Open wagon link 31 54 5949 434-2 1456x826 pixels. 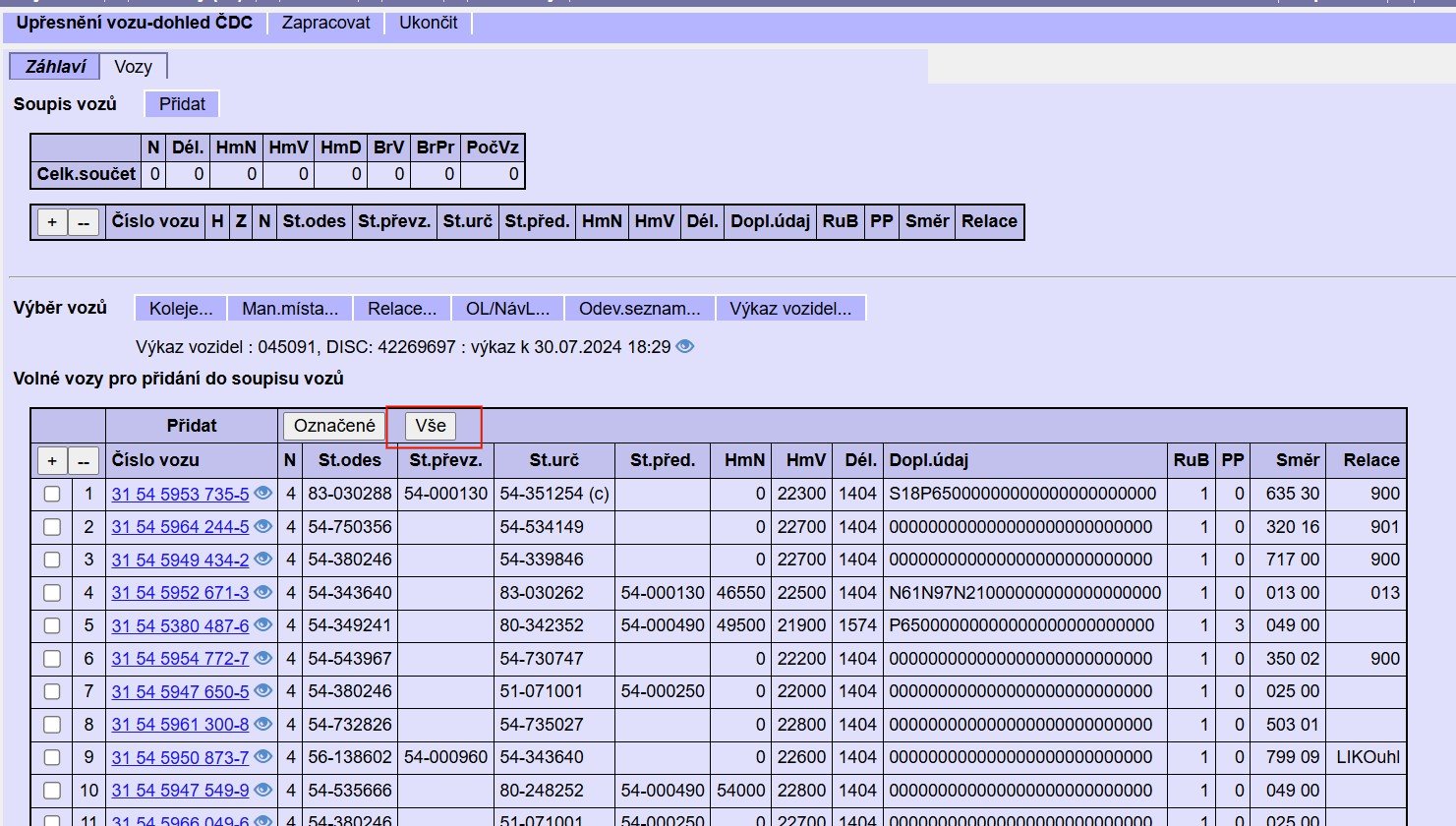(180, 560)
